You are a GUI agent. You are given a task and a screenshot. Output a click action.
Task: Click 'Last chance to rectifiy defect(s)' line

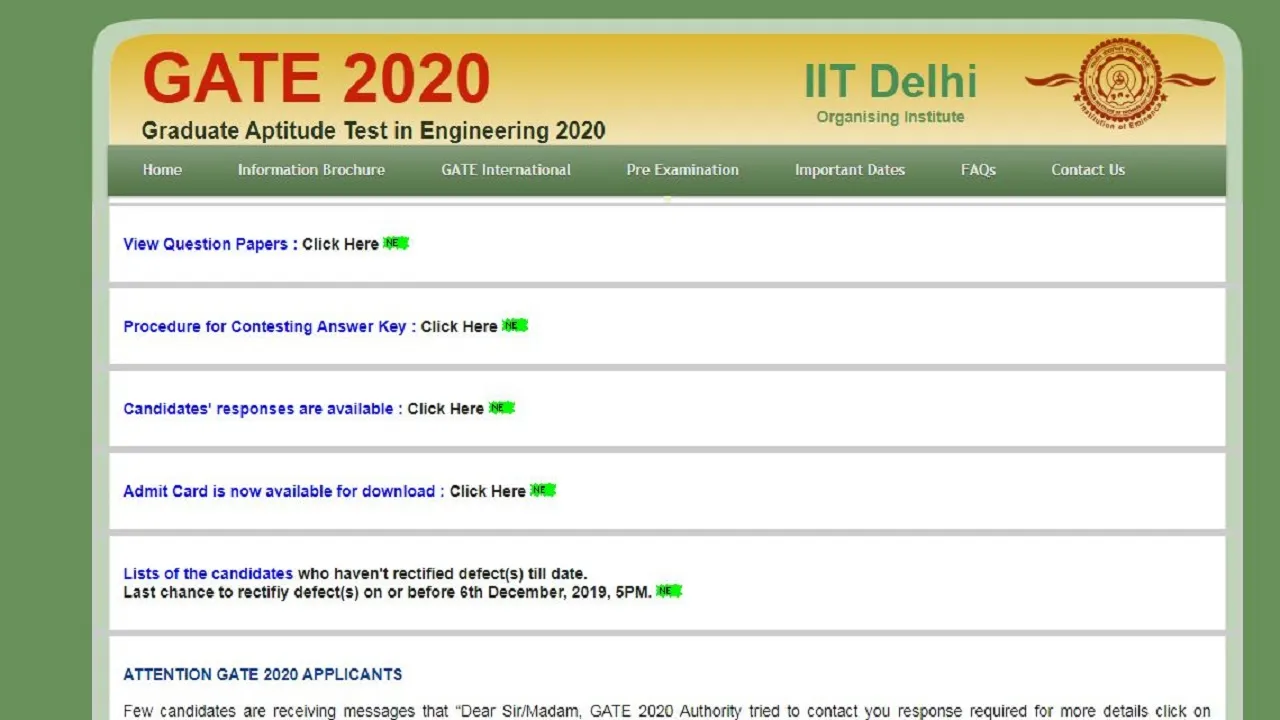tap(387, 592)
